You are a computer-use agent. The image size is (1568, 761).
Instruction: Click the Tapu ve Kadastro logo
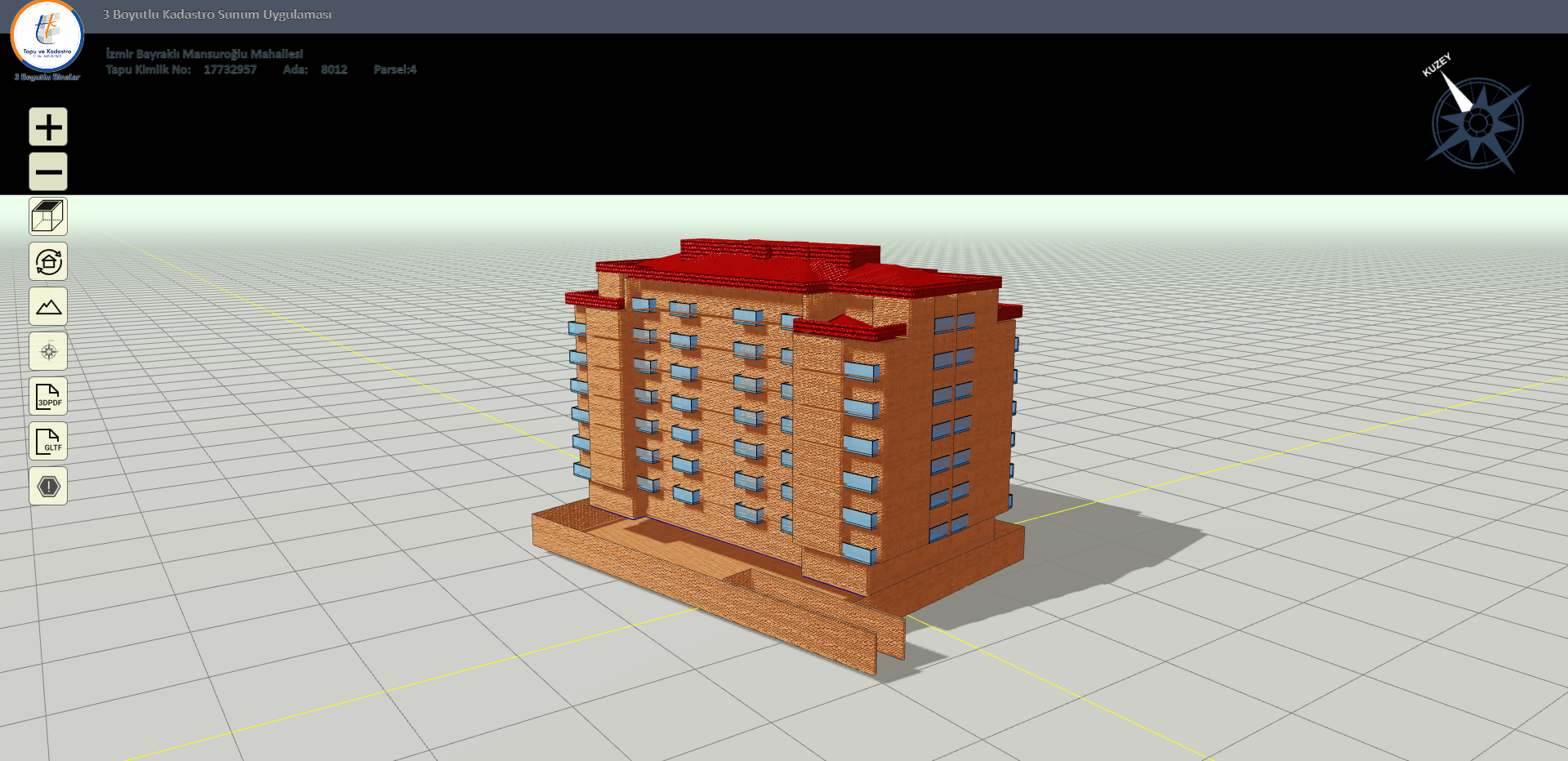coord(47,37)
